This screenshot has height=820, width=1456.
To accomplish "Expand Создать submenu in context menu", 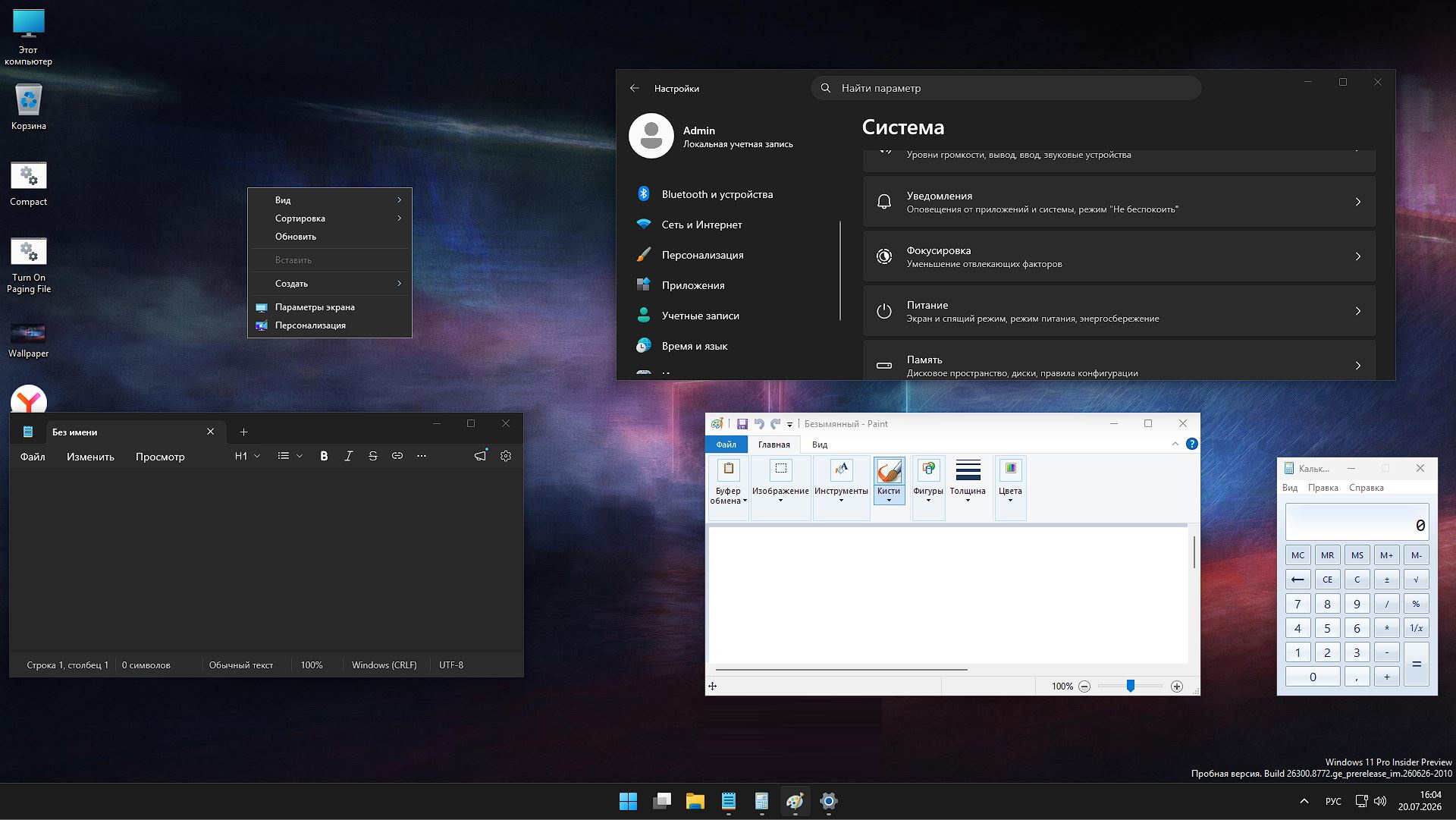I will click(x=330, y=284).
